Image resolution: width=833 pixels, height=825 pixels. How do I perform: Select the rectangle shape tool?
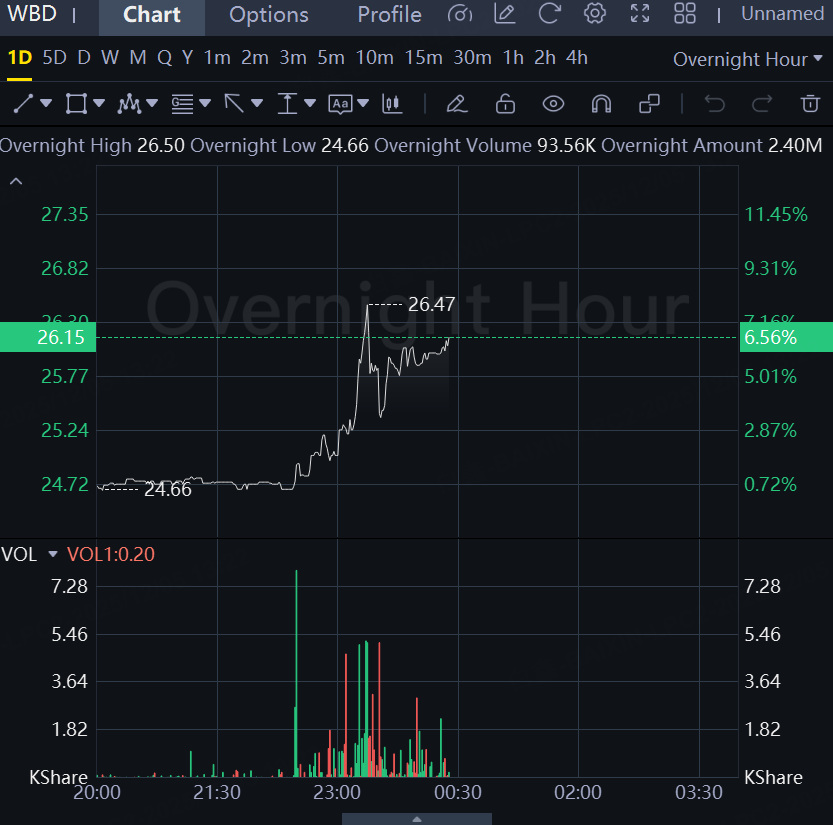tap(76, 104)
